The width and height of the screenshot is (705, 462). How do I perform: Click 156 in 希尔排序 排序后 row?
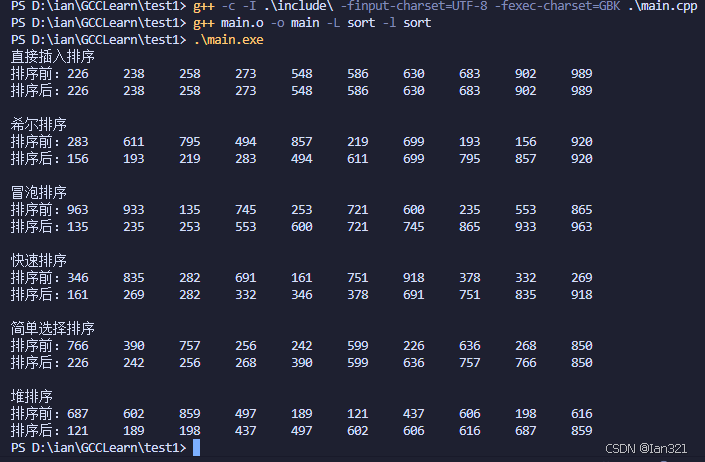coord(78,159)
